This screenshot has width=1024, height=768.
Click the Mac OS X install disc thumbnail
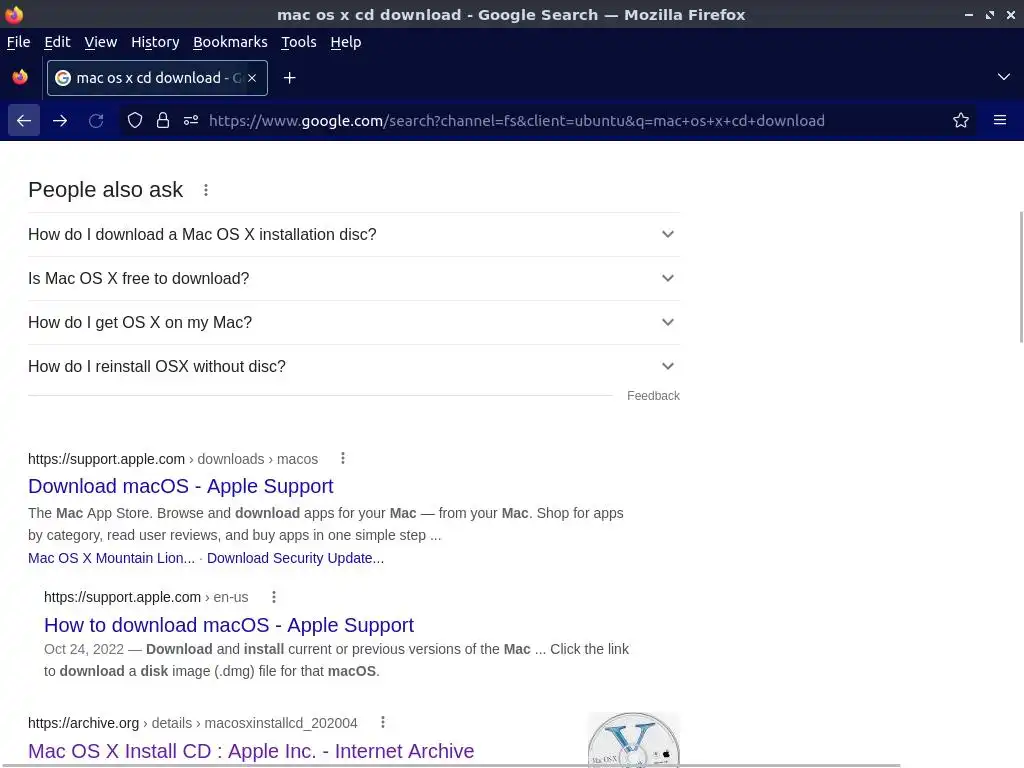pos(633,739)
